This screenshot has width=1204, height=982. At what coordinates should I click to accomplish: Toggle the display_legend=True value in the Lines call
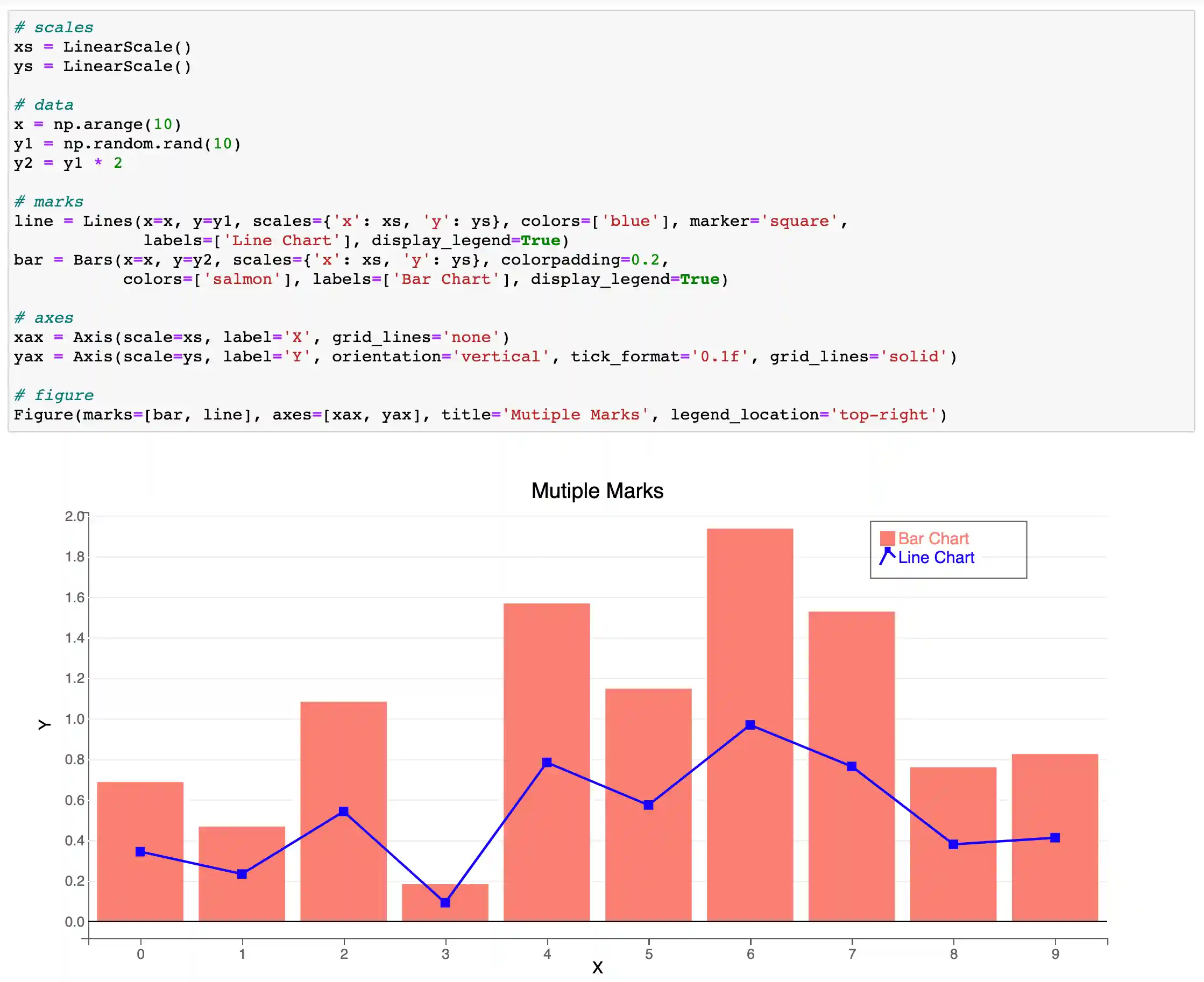pos(540,240)
